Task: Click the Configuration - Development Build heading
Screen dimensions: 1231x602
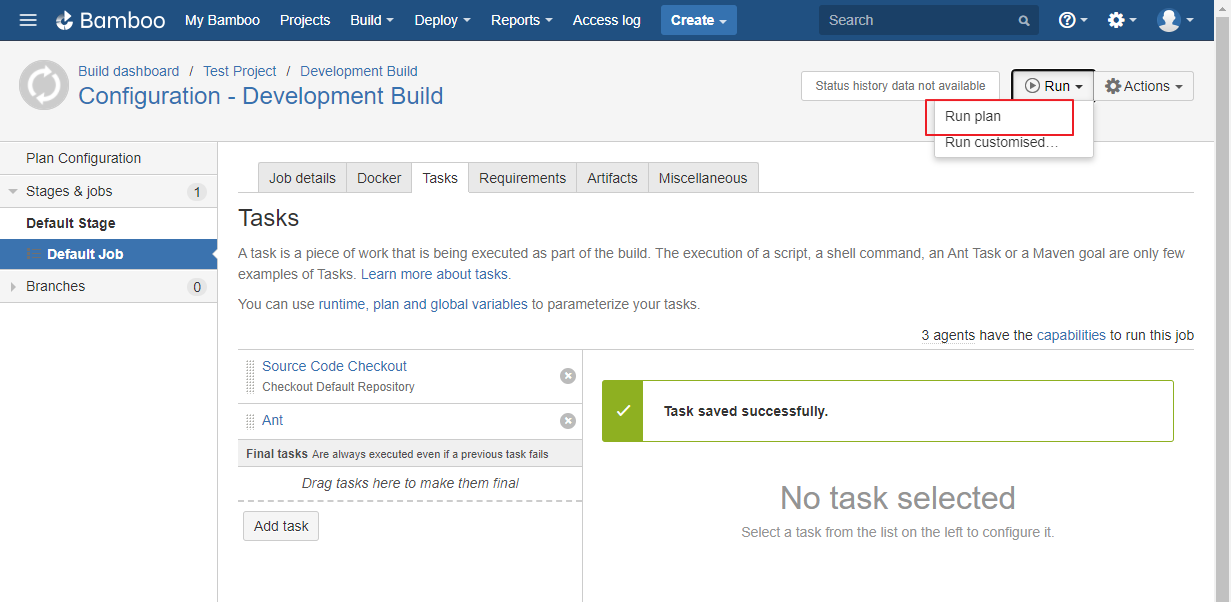Action: [261, 96]
